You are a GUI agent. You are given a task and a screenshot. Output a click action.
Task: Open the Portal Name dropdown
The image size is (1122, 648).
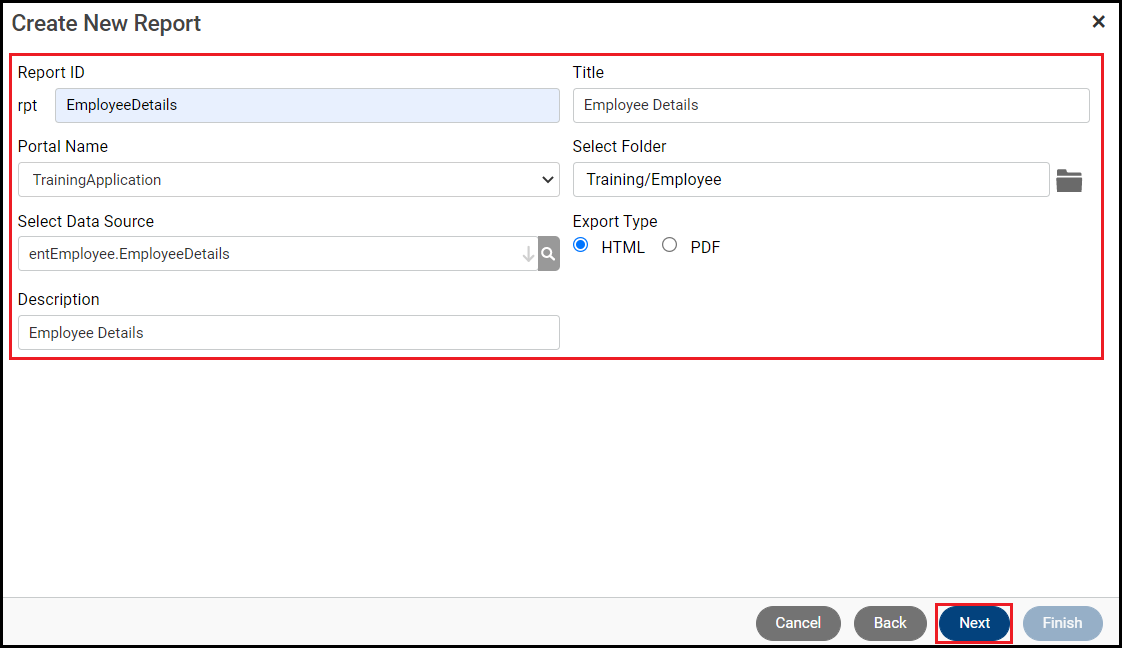288,180
